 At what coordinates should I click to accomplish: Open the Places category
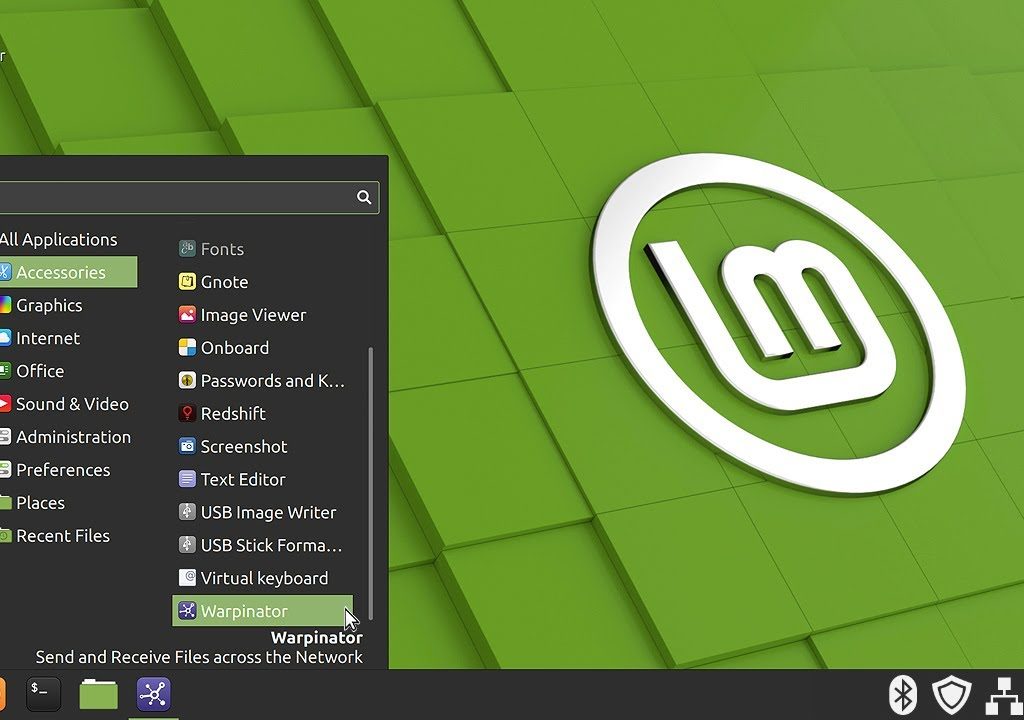[69, 502]
